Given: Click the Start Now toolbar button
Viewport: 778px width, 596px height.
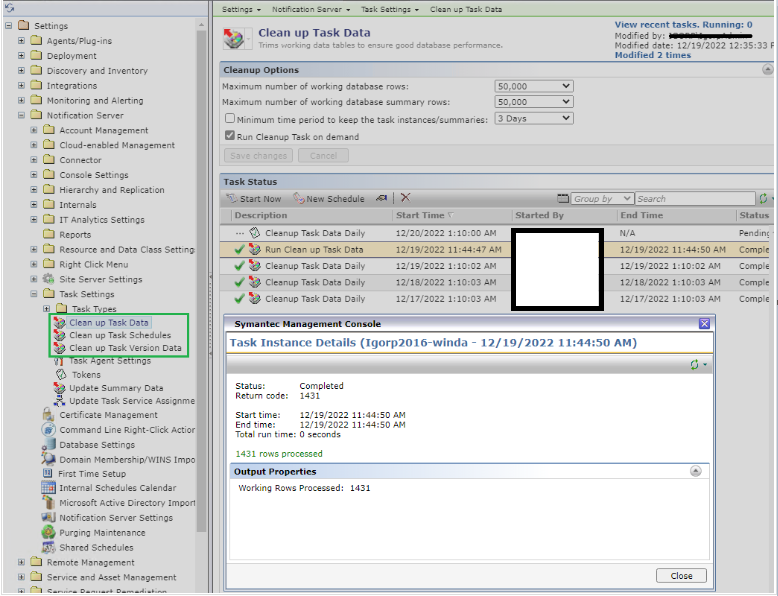Looking at the screenshot, I should pyautogui.click(x=254, y=199).
